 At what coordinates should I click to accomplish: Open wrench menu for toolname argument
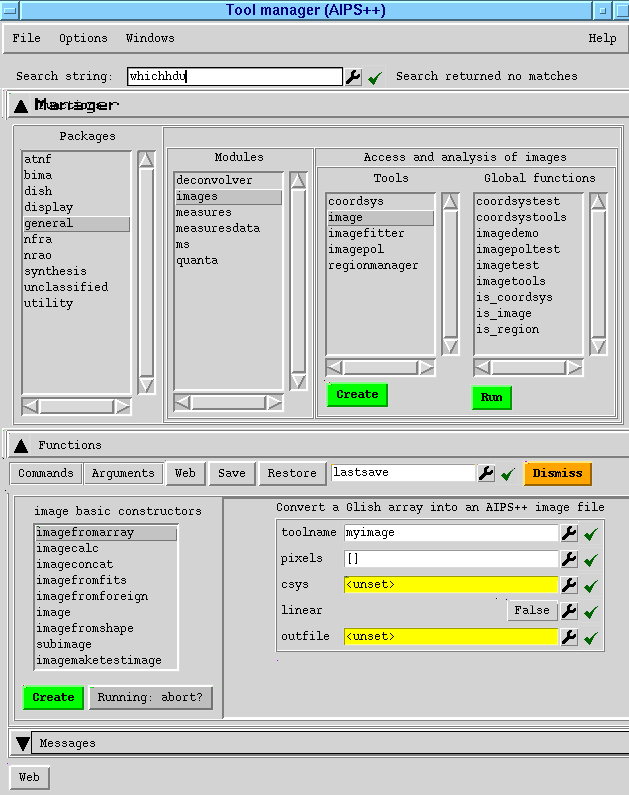point(569,533)
